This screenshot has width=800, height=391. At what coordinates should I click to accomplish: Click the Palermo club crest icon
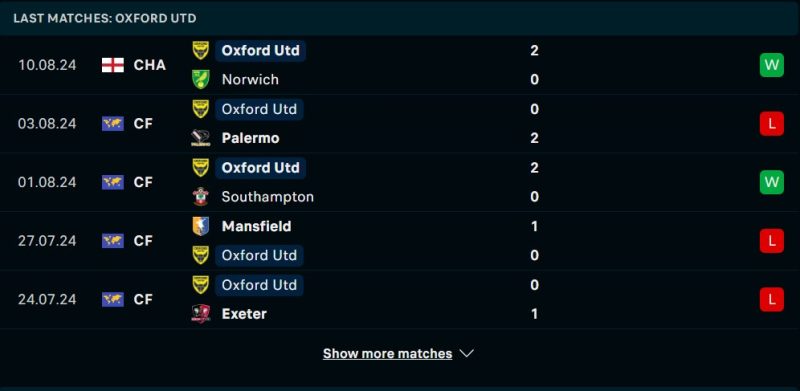click(201, 138)
